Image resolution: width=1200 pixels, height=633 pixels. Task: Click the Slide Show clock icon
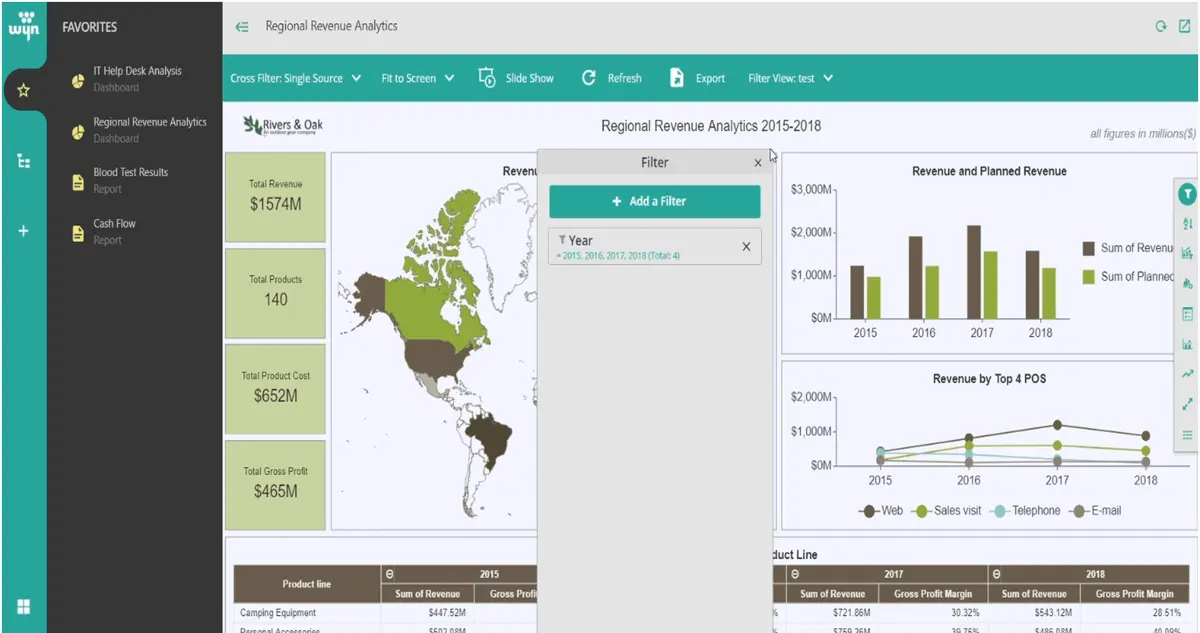(x=487, y=78)
